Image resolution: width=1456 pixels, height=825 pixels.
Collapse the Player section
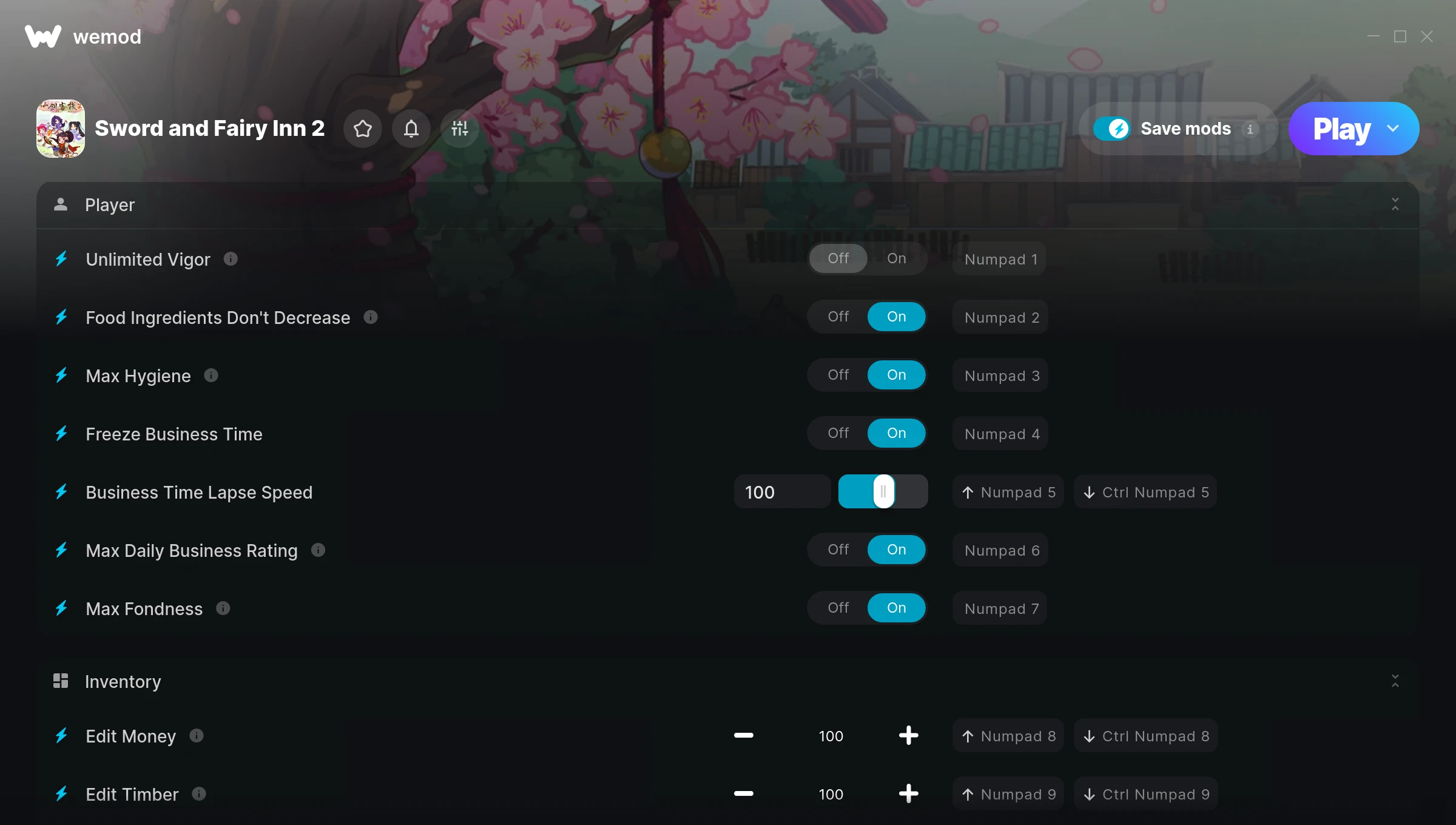tap(1395, 204)
